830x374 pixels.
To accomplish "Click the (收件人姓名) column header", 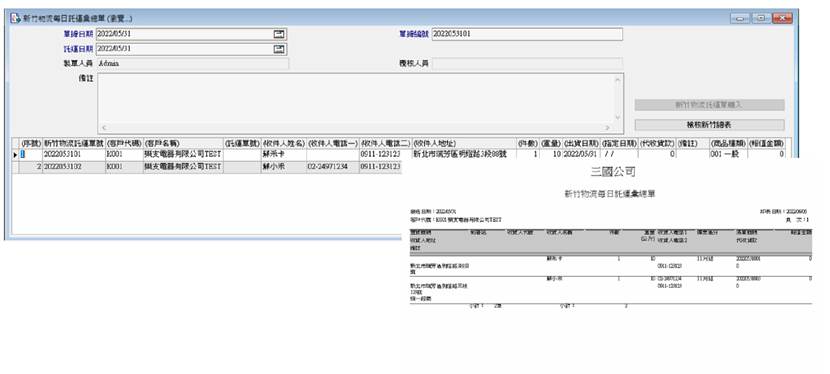I will [x=284, y=144].
